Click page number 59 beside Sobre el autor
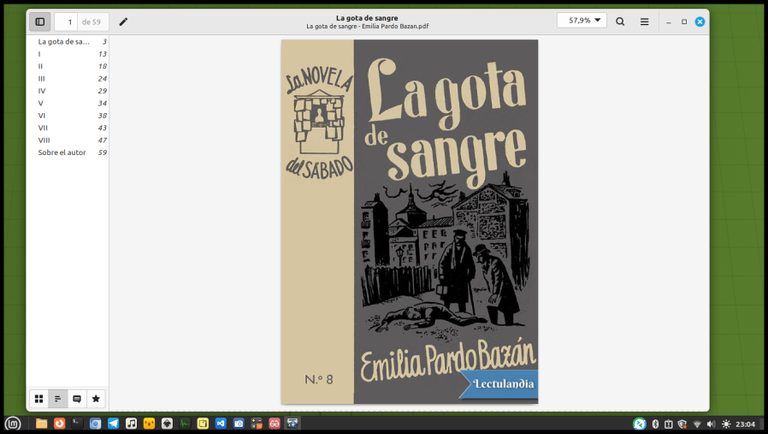Image resolution: width=768 pixels, height=434 pixels. point(102,152)
